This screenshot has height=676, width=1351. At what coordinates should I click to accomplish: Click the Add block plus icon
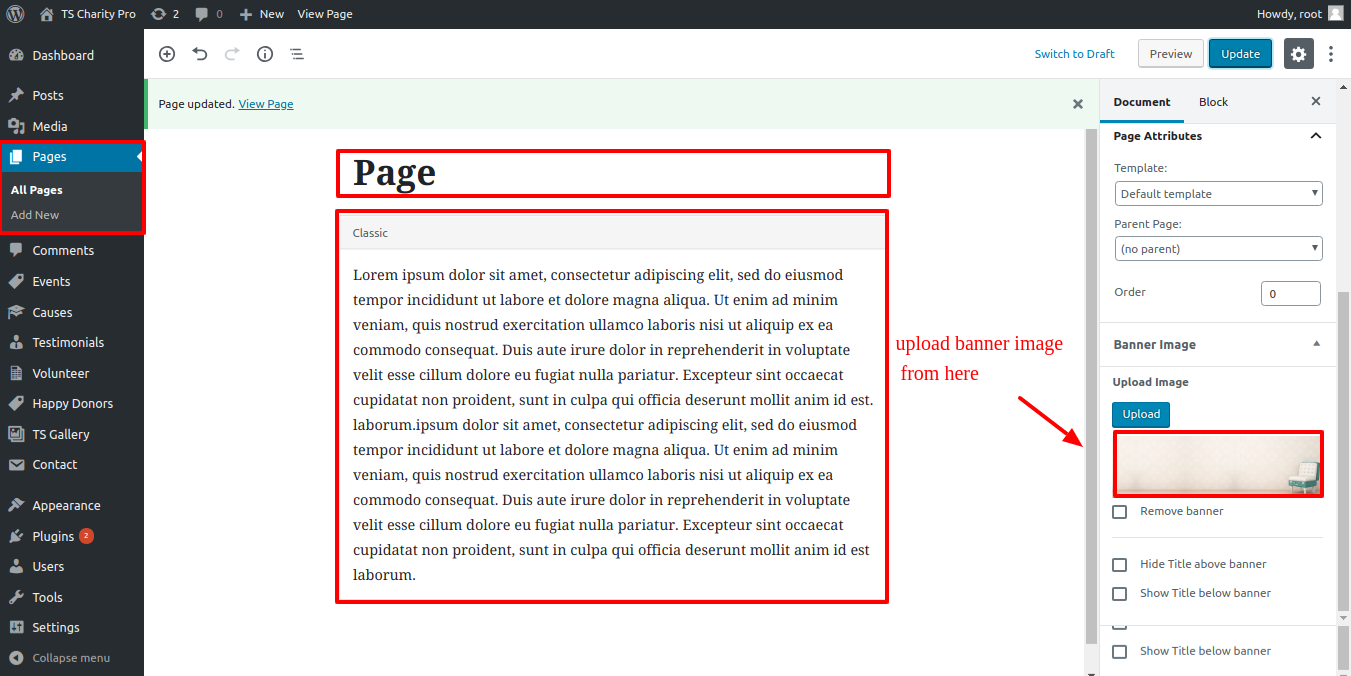click(x=167, y=54)
